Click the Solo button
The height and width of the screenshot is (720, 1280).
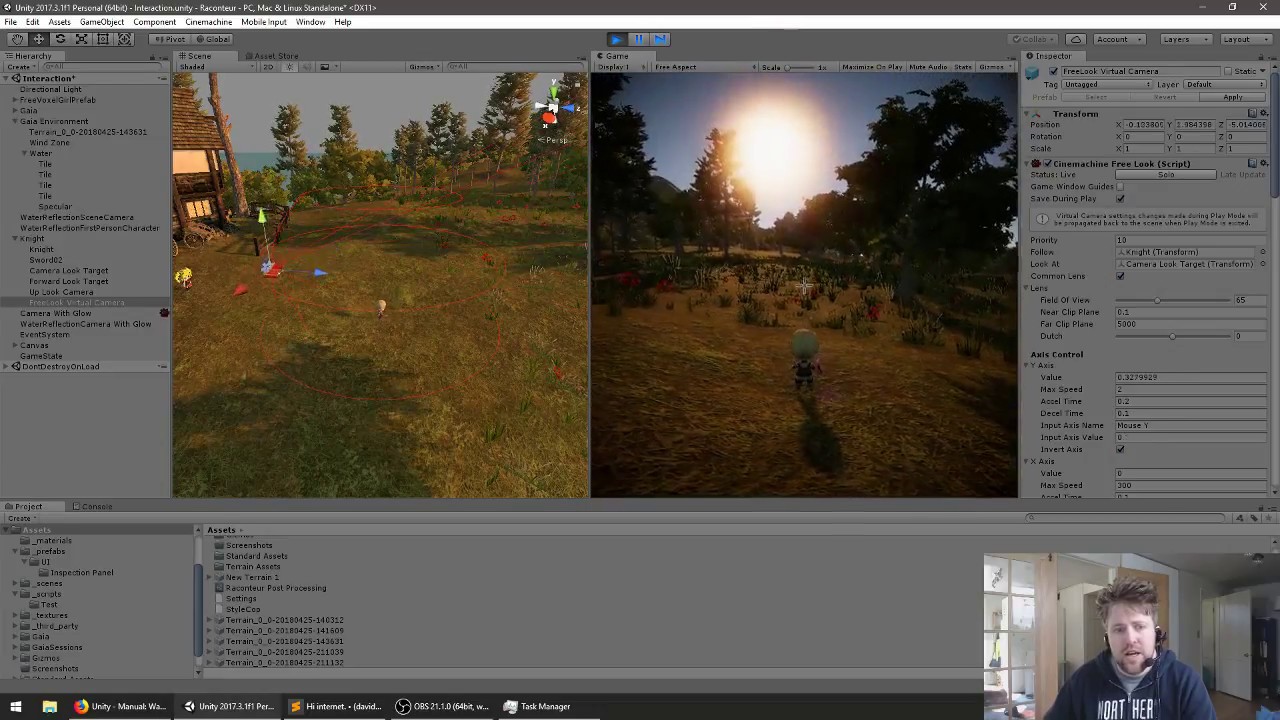1166,175
